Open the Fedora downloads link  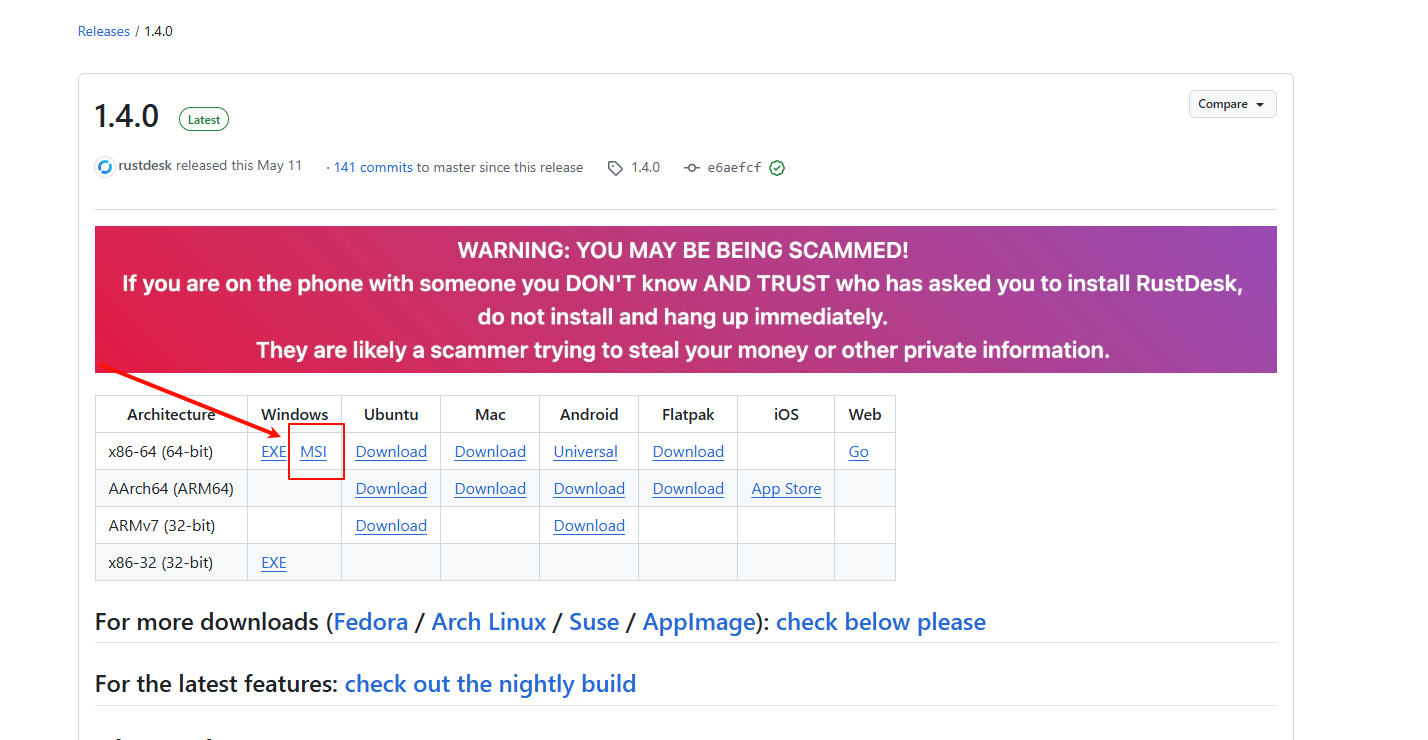click(371, 622)
